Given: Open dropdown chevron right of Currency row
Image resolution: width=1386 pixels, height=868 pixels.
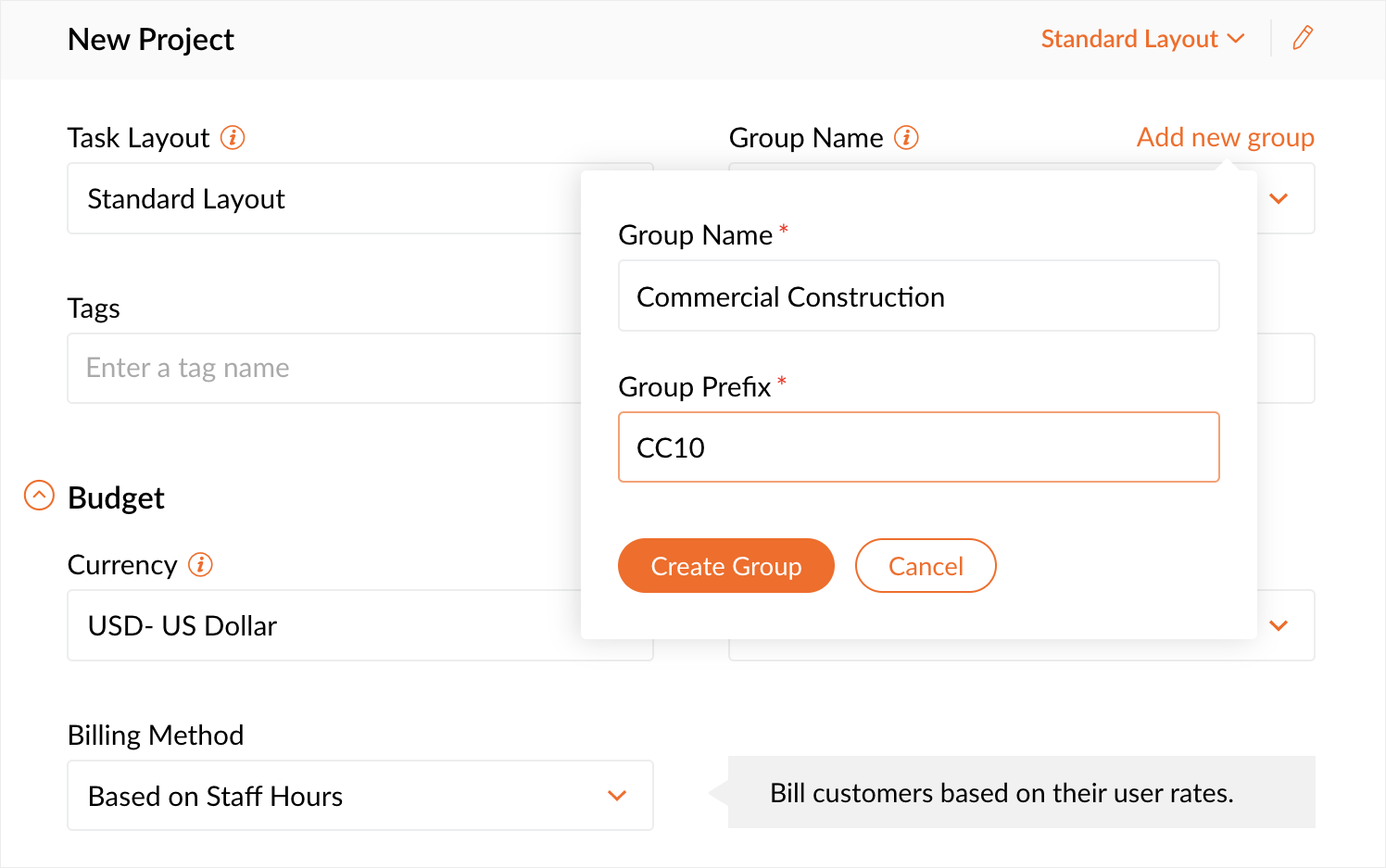Looking at the screenshot, I should [x=1279, y=626].
